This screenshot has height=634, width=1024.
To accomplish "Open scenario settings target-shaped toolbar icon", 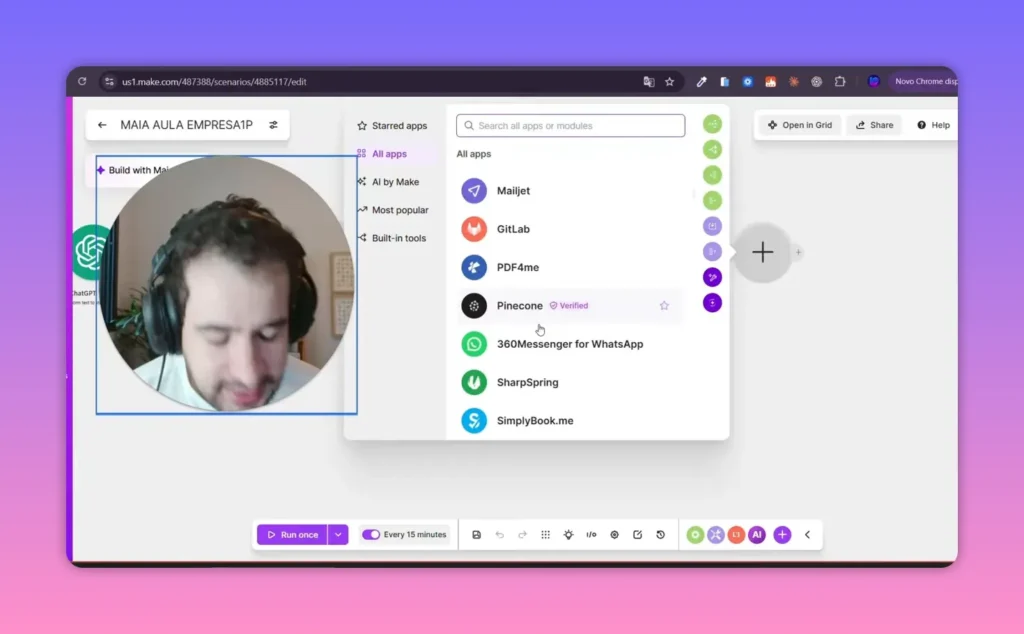I will coord(615,535).
